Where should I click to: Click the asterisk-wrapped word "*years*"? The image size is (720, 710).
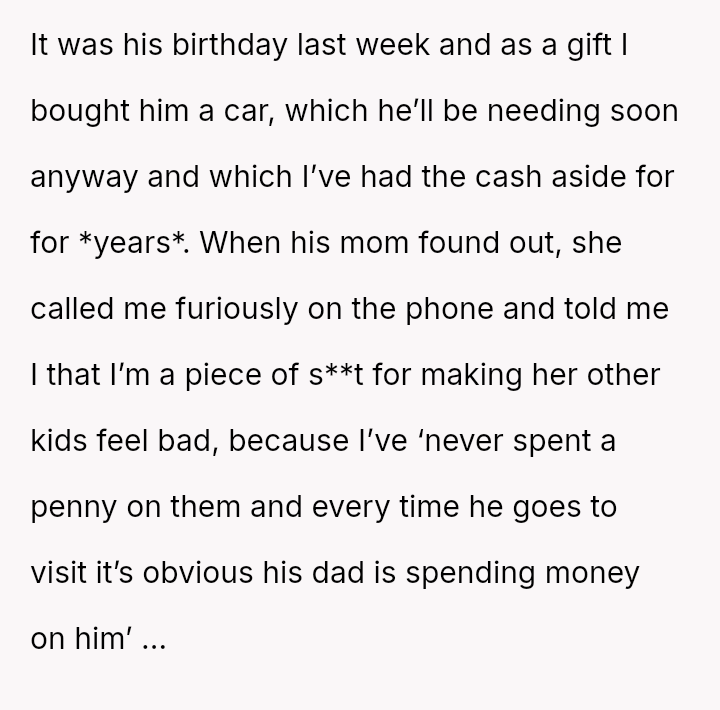(x=132, y=244)
